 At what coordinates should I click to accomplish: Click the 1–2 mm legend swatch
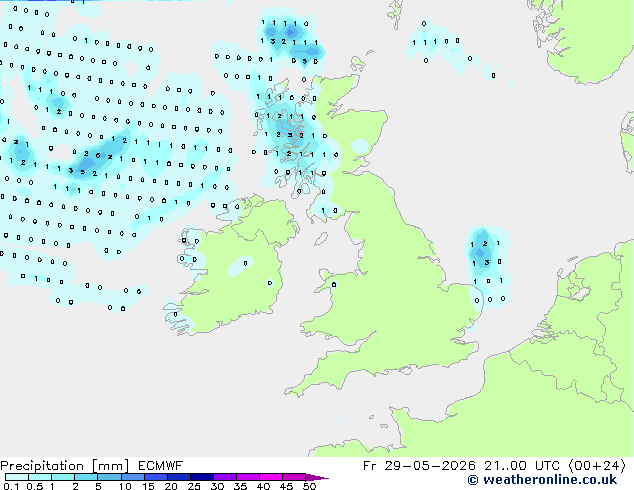pos(63,477)
